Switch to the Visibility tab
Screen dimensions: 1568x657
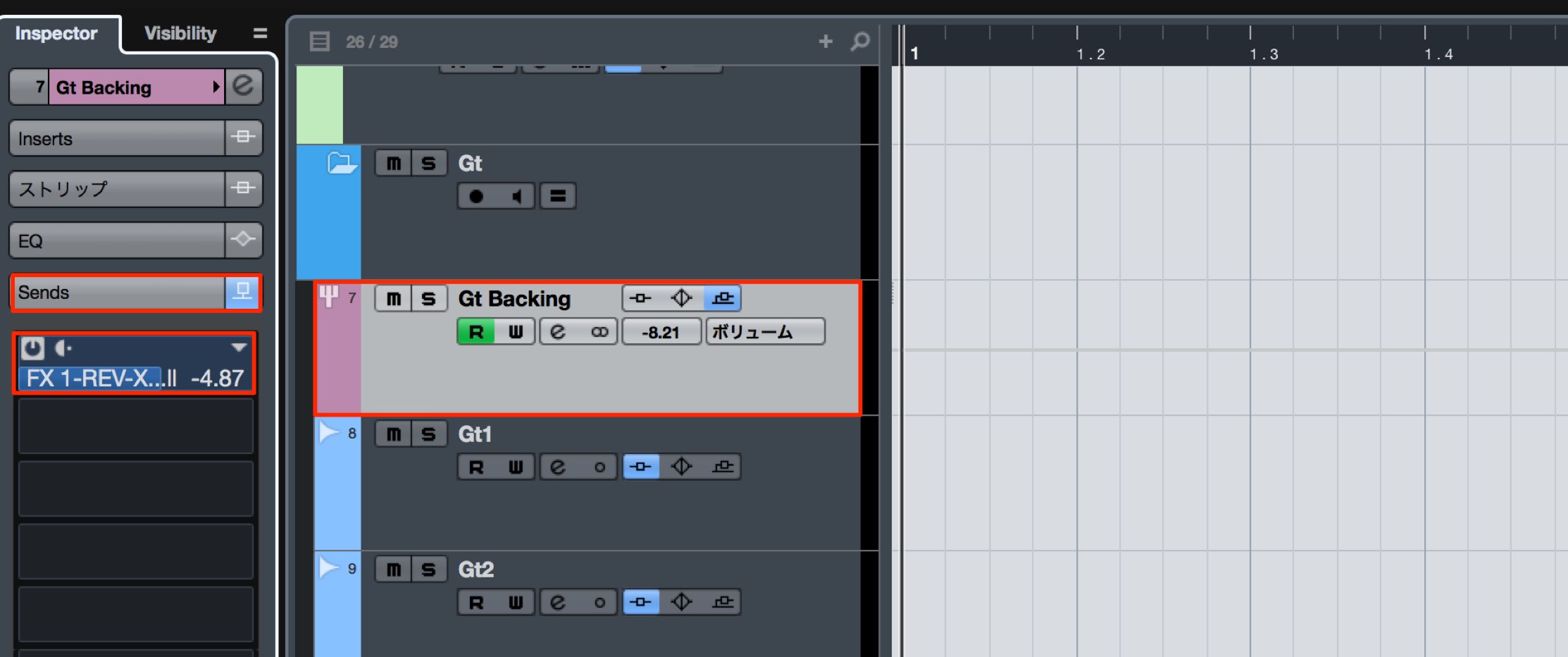click(x=180, y=33)
